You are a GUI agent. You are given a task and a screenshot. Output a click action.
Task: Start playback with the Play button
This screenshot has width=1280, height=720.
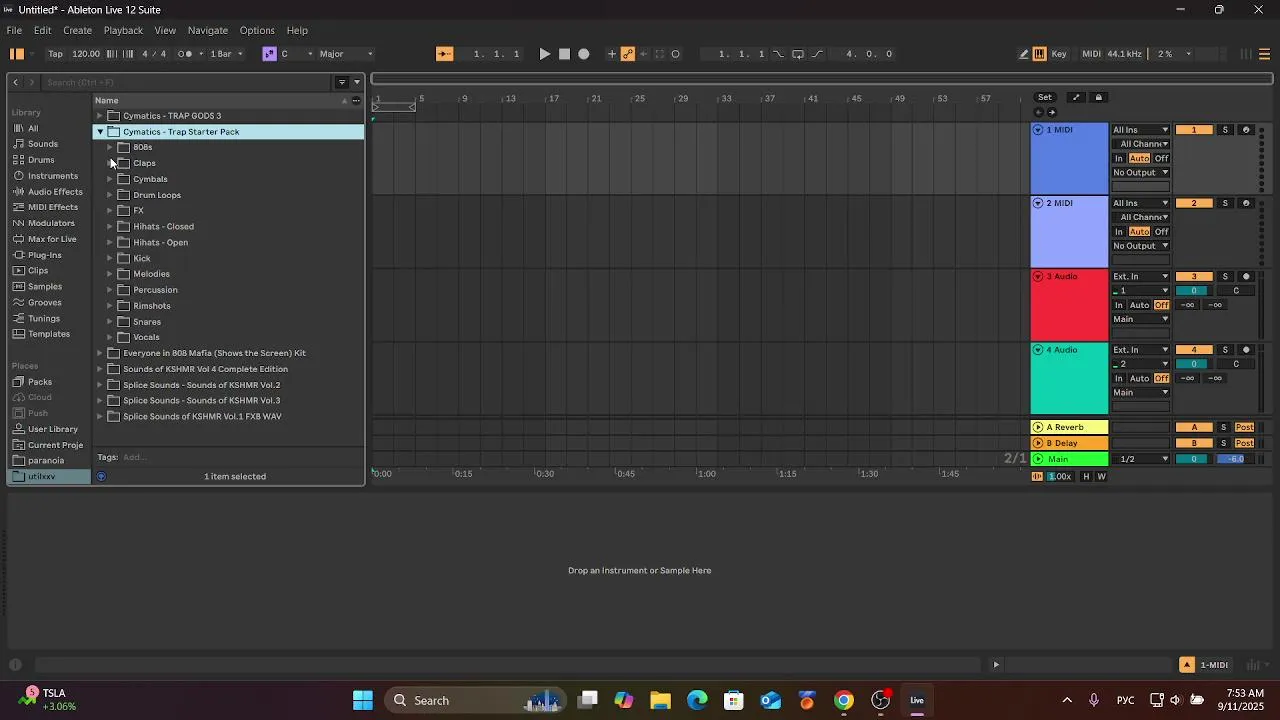(x=544, y=54)
